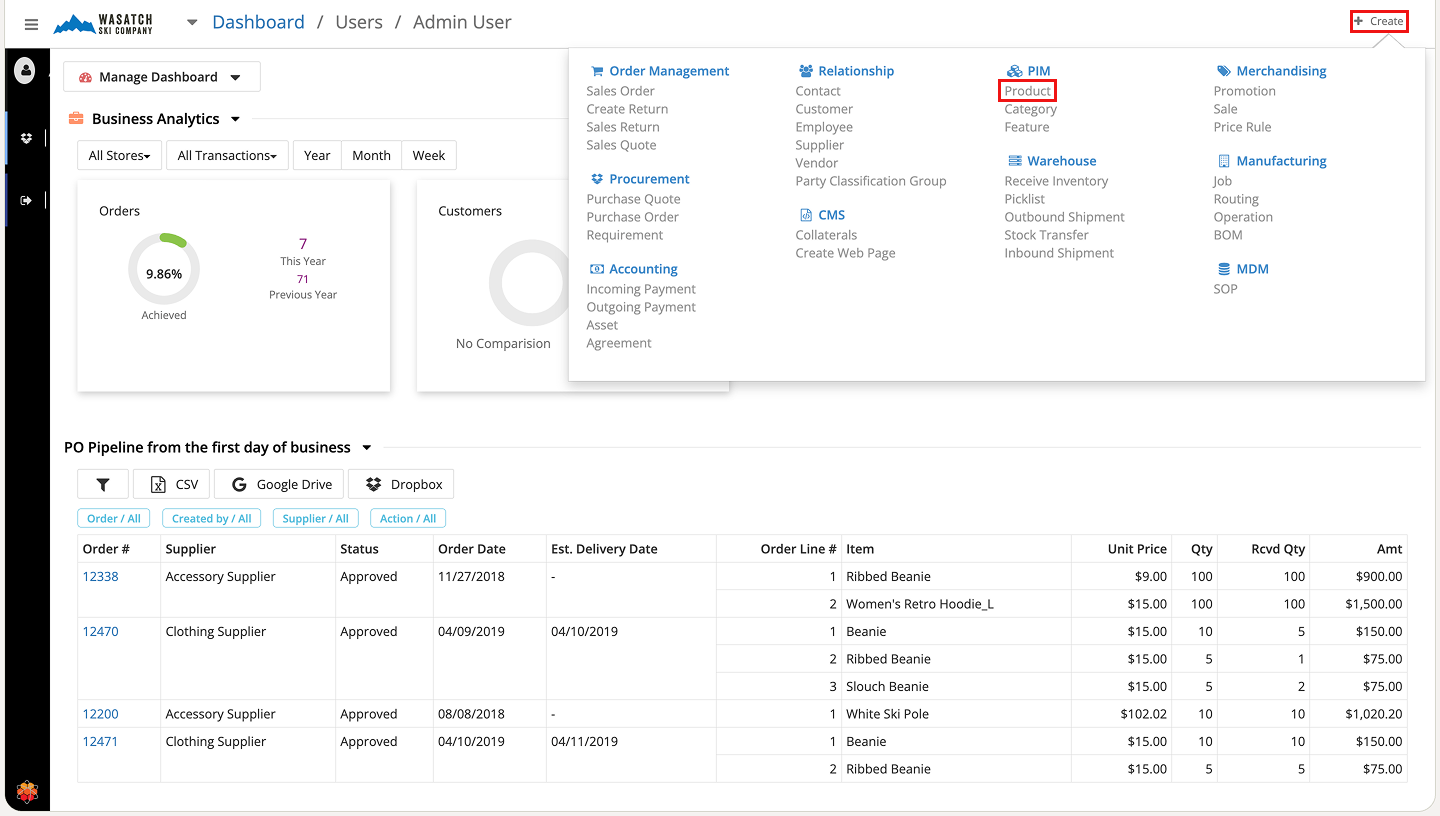The height and width of the screenshot is (816, 1440).
Task: Export PO Pipeline to Dropbox
Action: 402,484
